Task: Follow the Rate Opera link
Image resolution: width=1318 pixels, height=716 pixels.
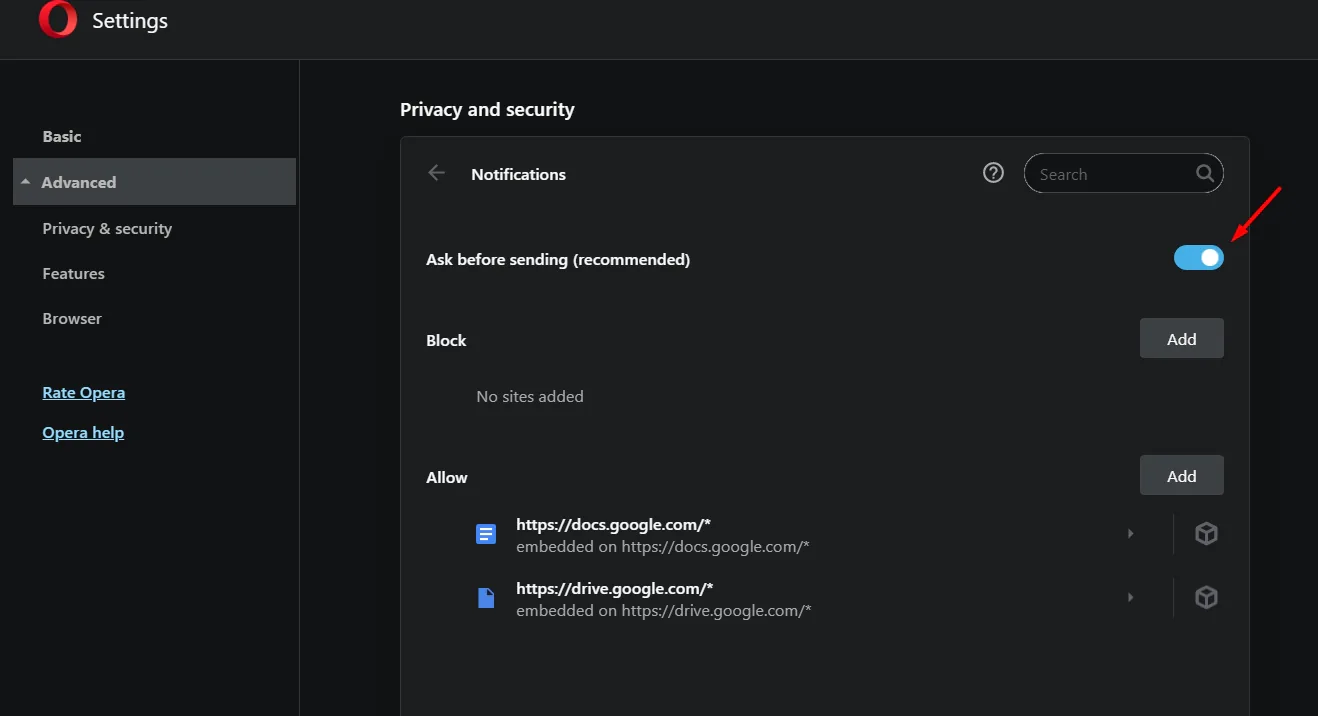Action: click(84, 392)
